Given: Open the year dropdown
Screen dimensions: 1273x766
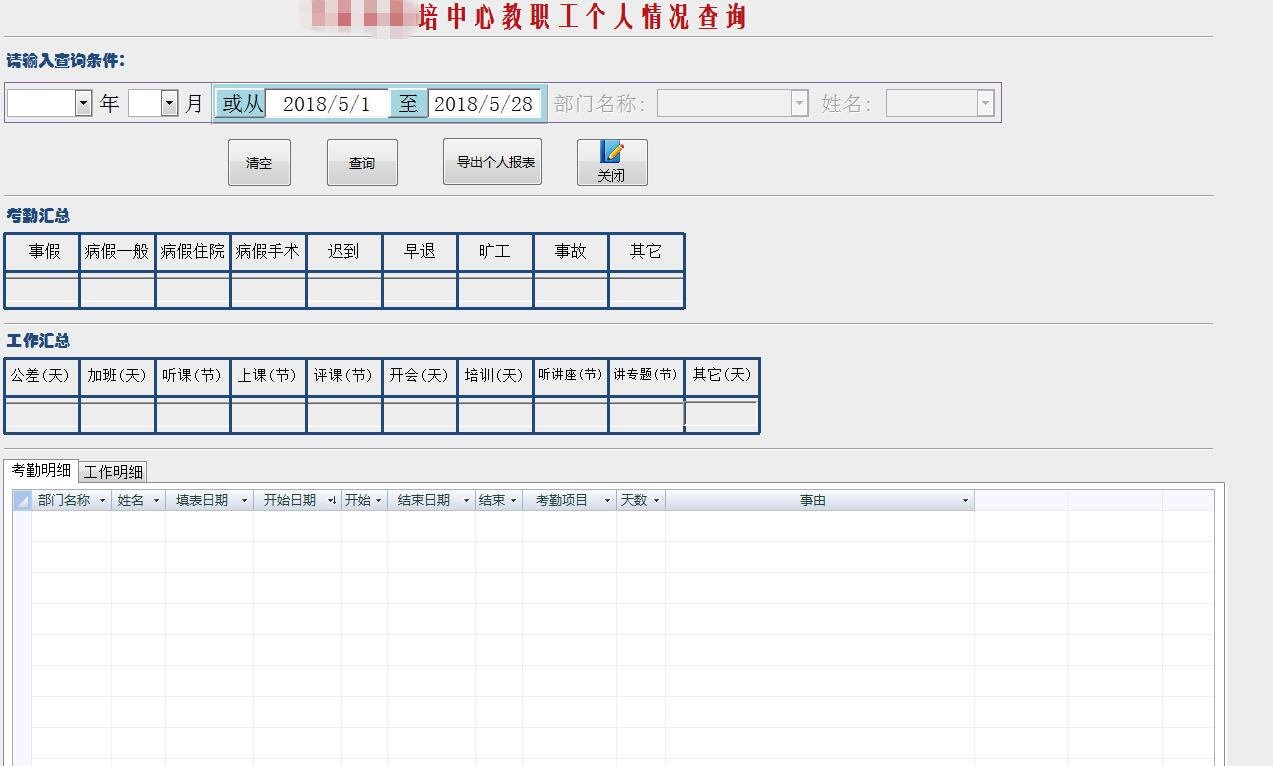Looking at the screenshot, I should click(x=83, y=103).
